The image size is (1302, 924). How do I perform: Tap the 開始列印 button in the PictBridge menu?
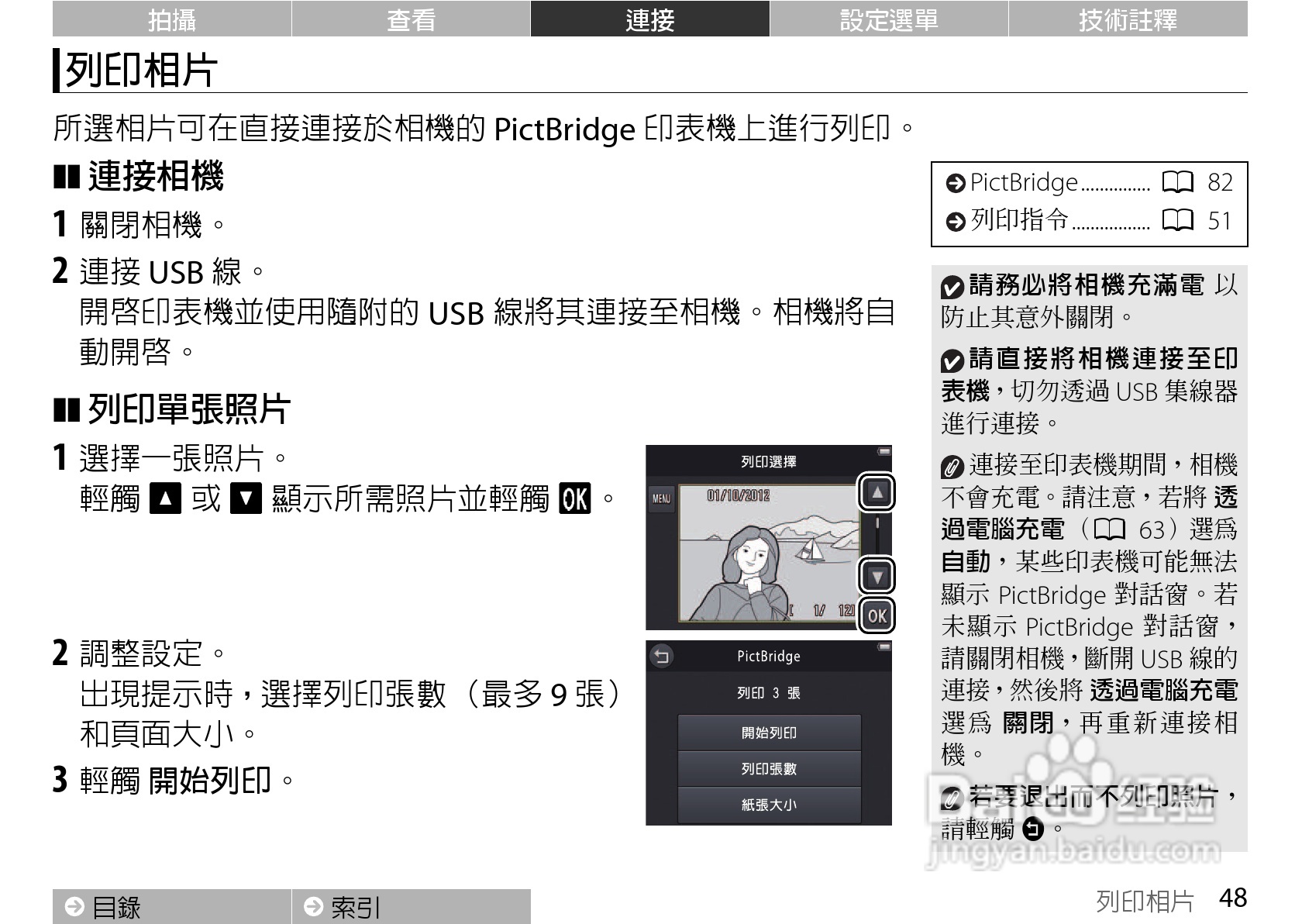click(769, 733)
